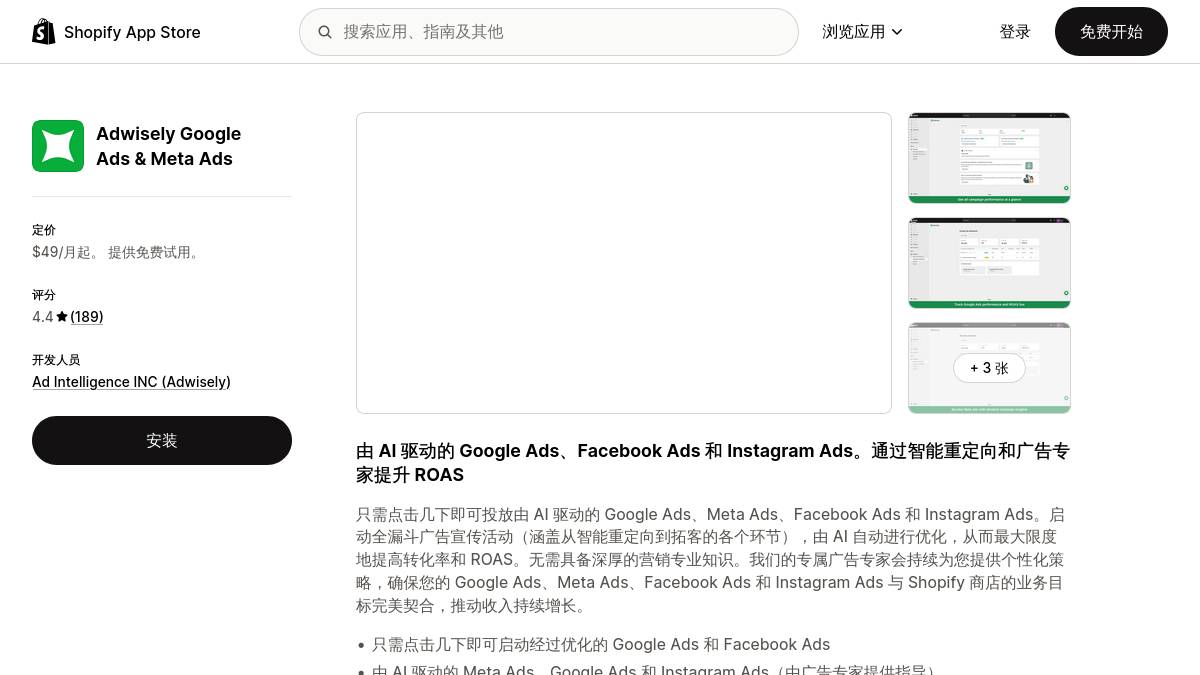Click the Adwisely Google Ads & Meta Ads title
Screen dimensions: 1200x675
point(168,146)
